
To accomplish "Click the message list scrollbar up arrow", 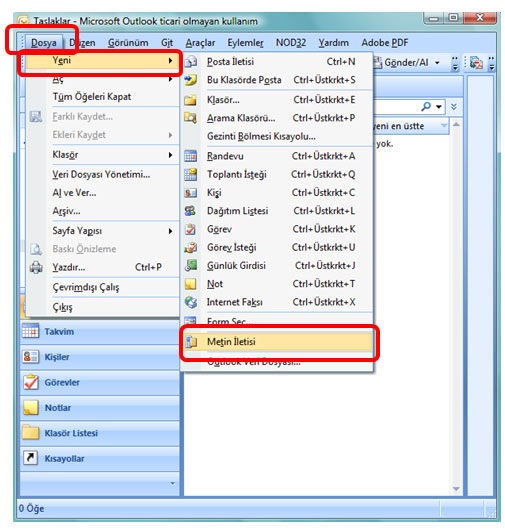I will tap(456, 125).
